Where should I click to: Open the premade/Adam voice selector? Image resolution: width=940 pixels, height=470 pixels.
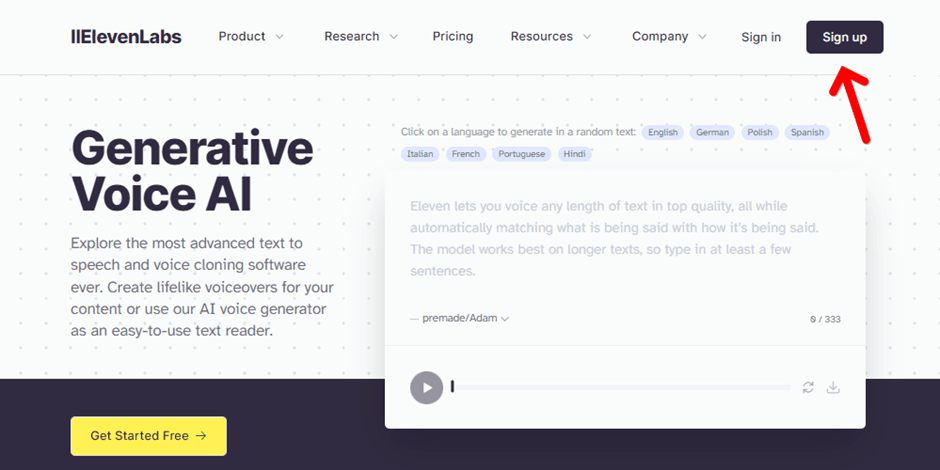(460, 319)
